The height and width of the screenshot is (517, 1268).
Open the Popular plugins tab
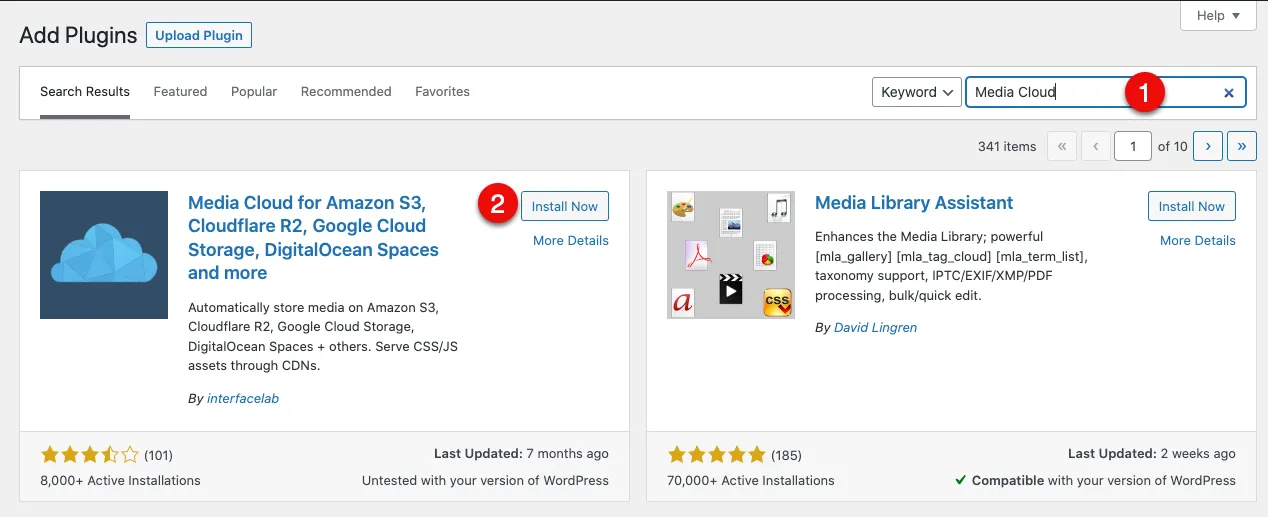254,91
